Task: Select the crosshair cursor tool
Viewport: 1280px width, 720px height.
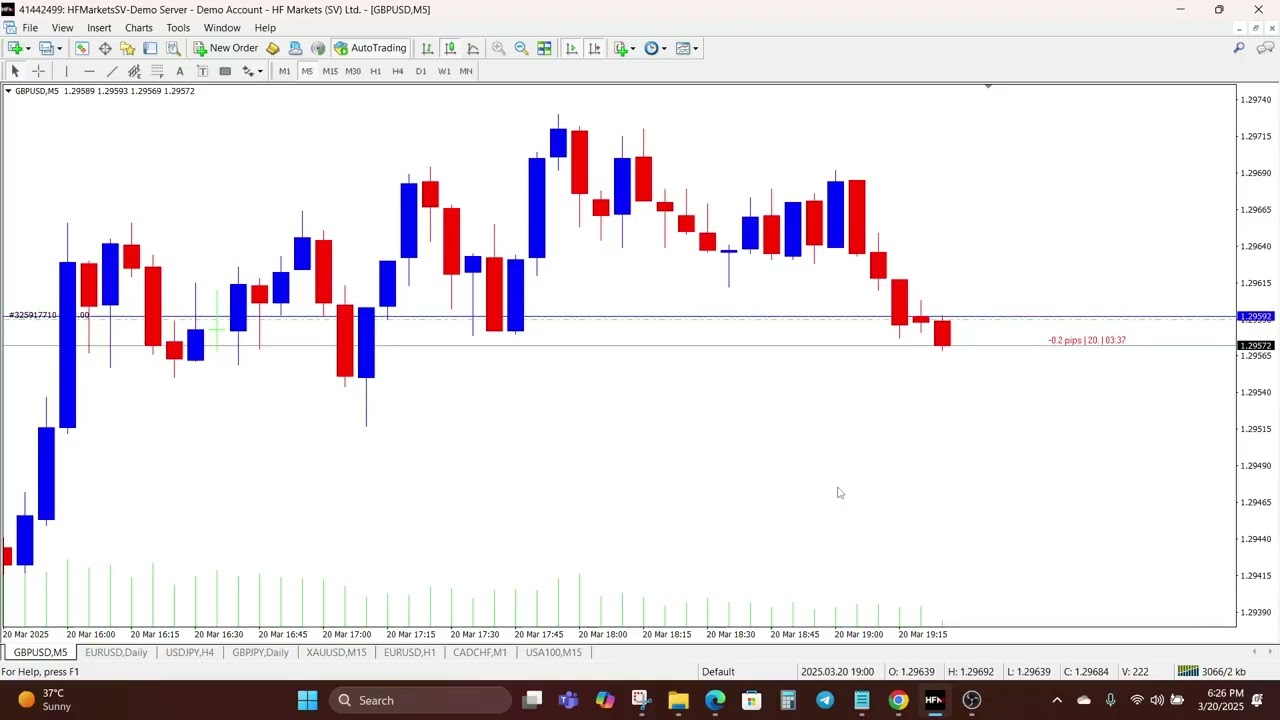Action: tap(38, 71)
